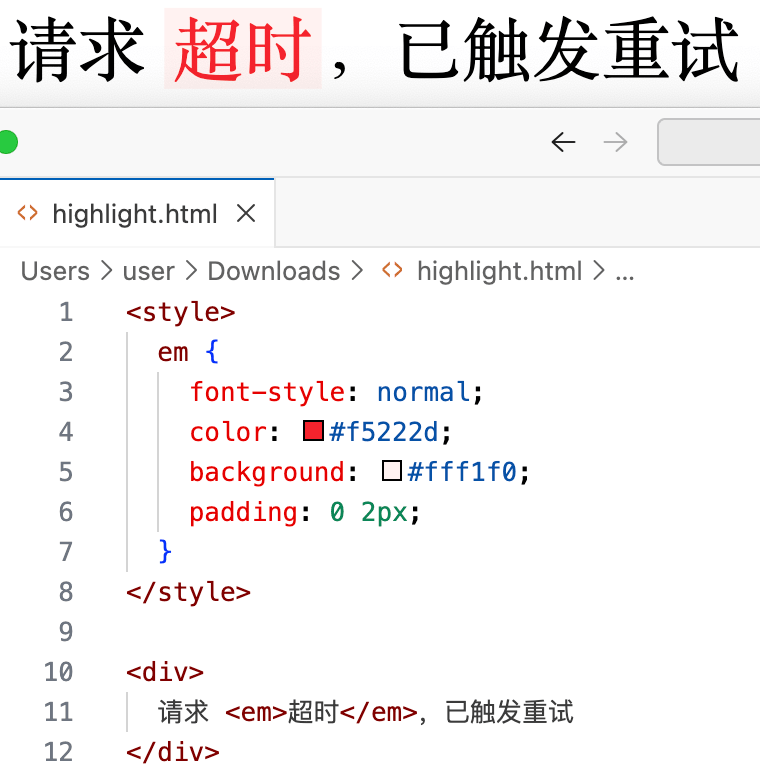Close the highlight.html editor tab
Viewport: 760px width, 770px height.
click(246, 213)
